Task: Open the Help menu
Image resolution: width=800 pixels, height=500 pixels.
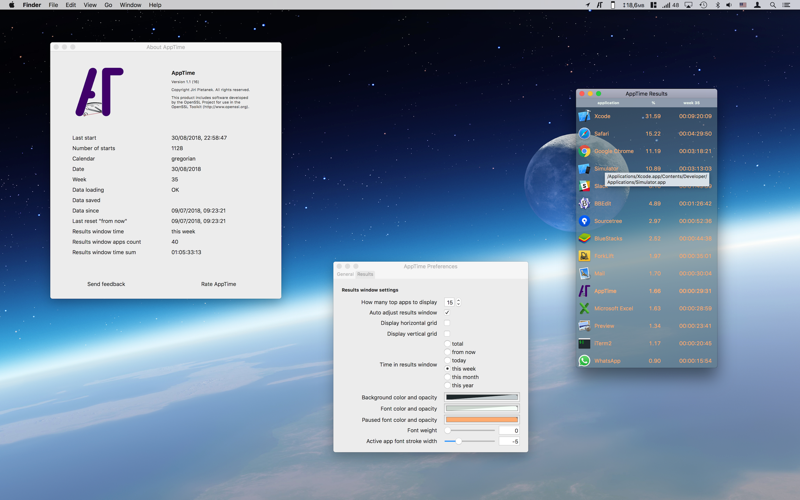Action: [155, 5]
